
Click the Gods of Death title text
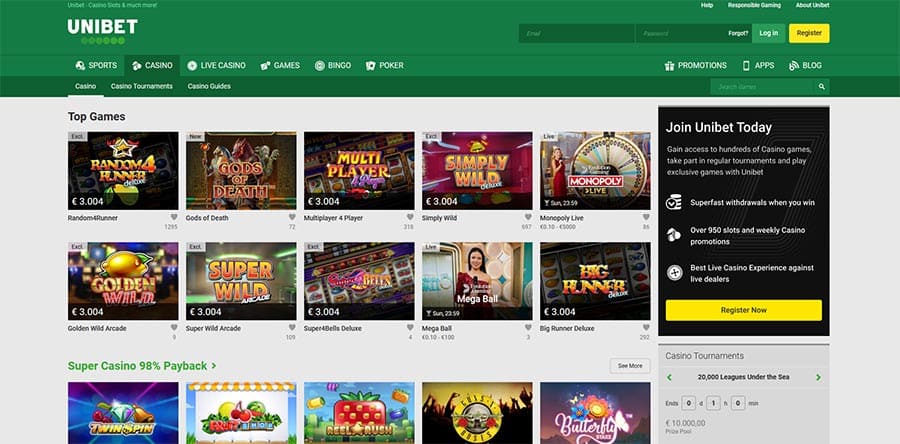[207, 218]
